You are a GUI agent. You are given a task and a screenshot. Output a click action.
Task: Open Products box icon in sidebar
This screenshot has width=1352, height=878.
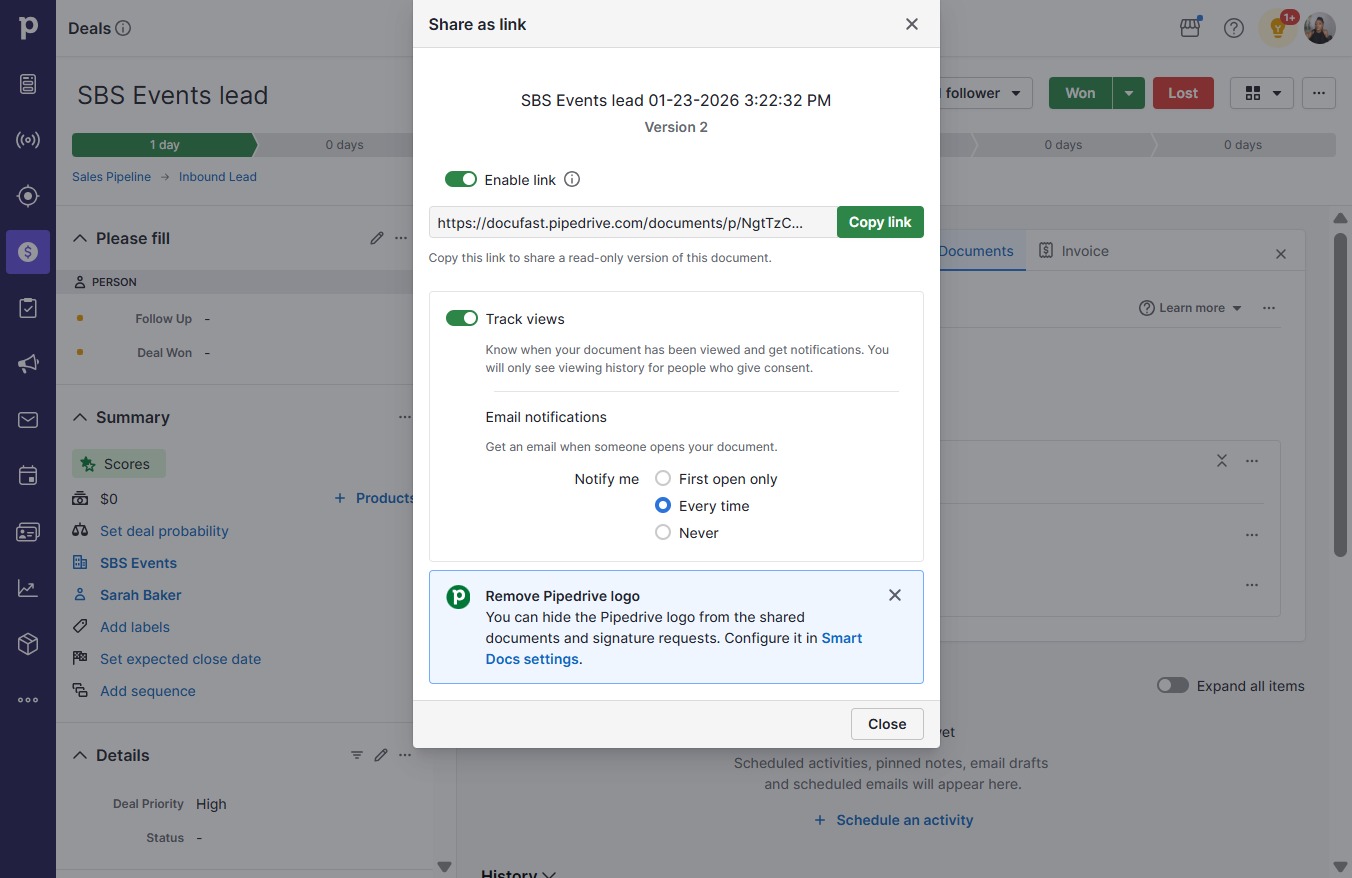pyautogui.click(x=28, y=644)
